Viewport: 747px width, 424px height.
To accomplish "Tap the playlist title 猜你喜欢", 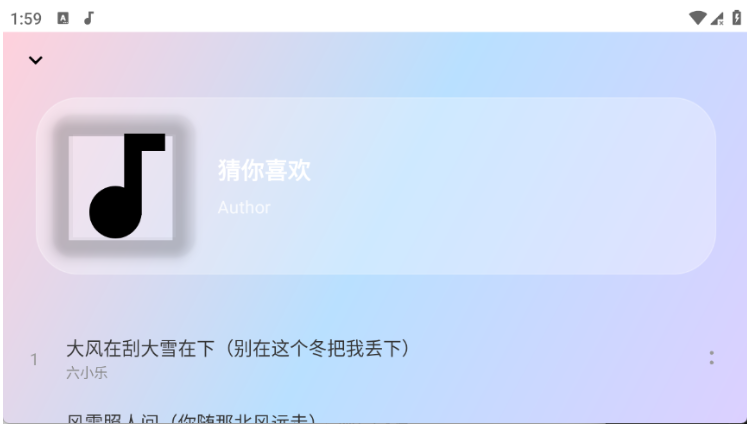I will [264, 170].
